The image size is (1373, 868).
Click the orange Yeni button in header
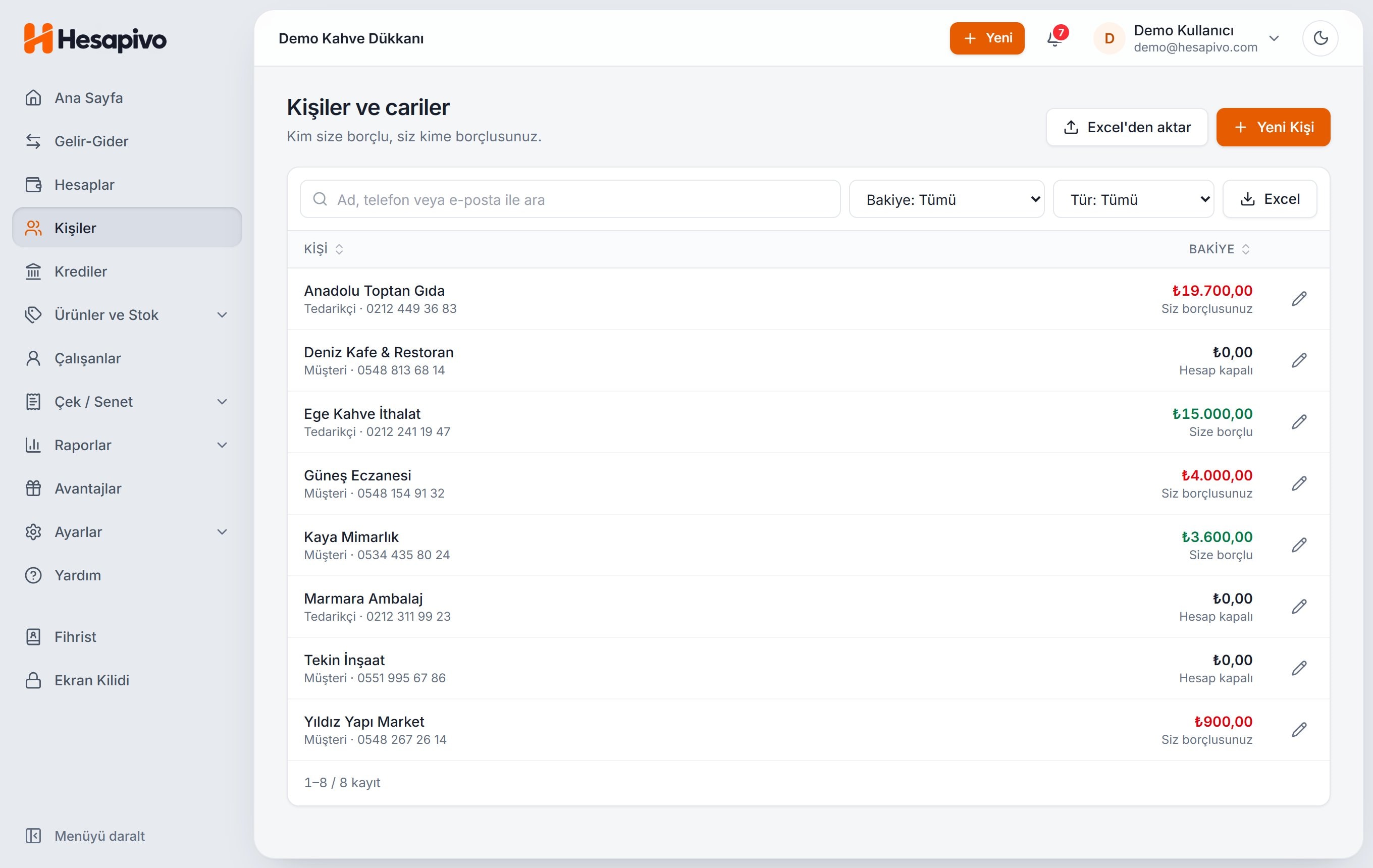[986, 38]
